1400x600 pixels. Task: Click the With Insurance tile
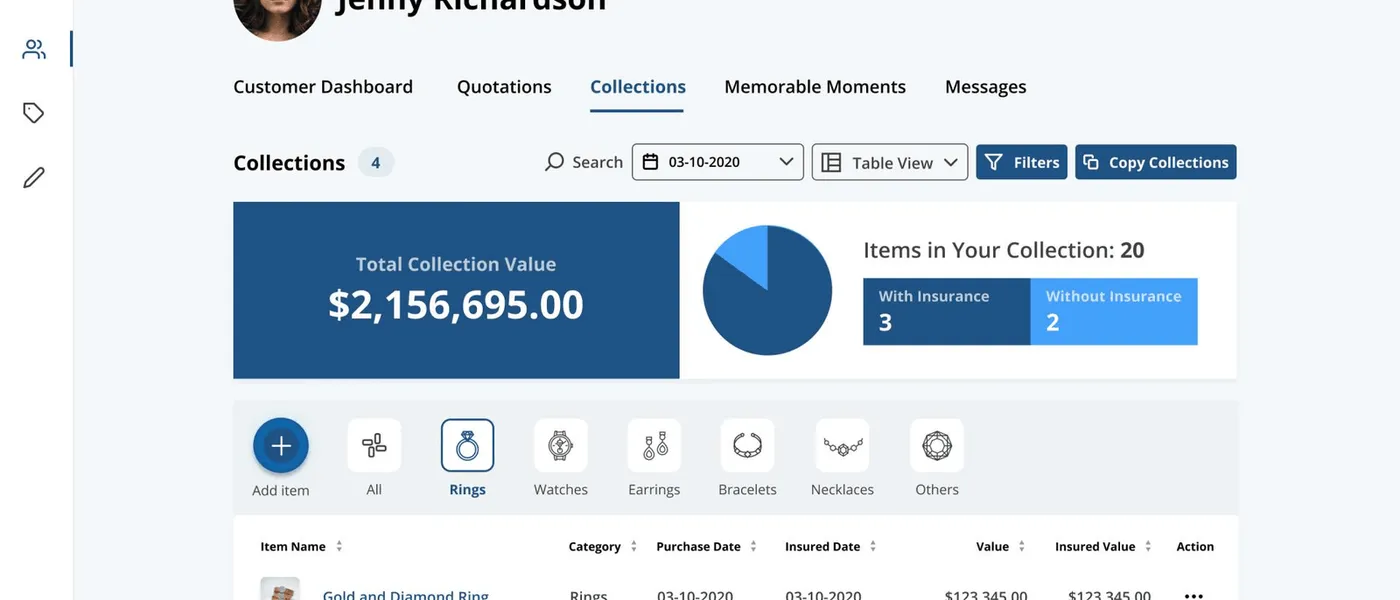point(947,312)
